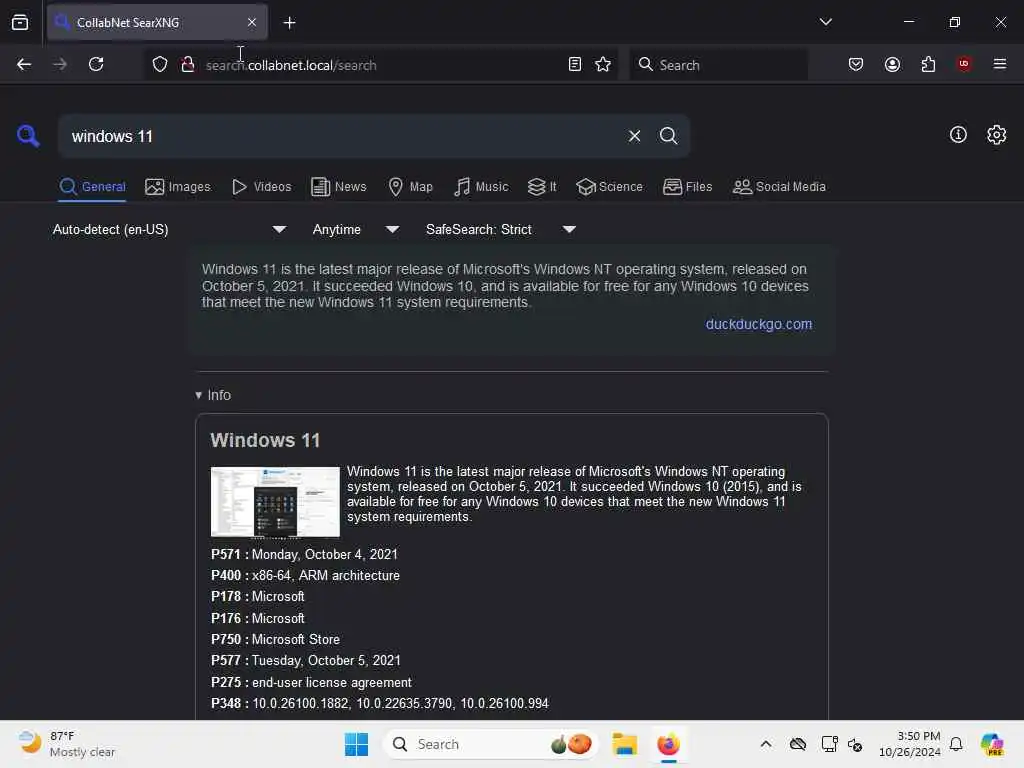
Task: Open the Copilot taskbar icon
Action: [992, 744]
